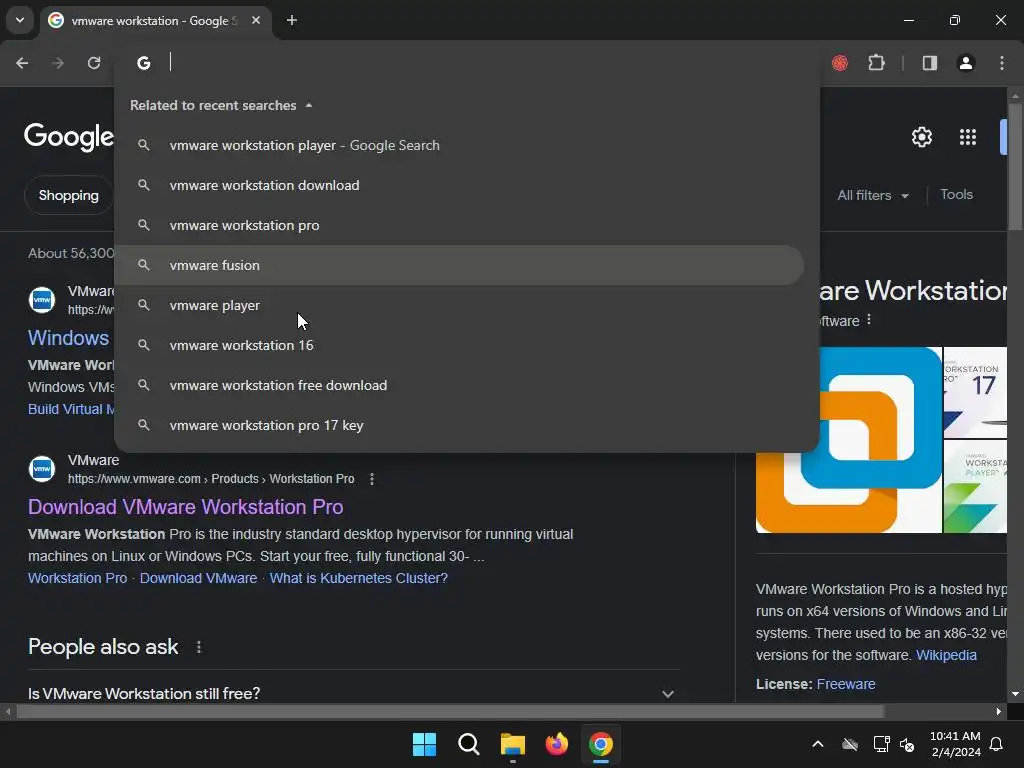
Task: Open the Workstation Player product image
Action: click(975, 487)
